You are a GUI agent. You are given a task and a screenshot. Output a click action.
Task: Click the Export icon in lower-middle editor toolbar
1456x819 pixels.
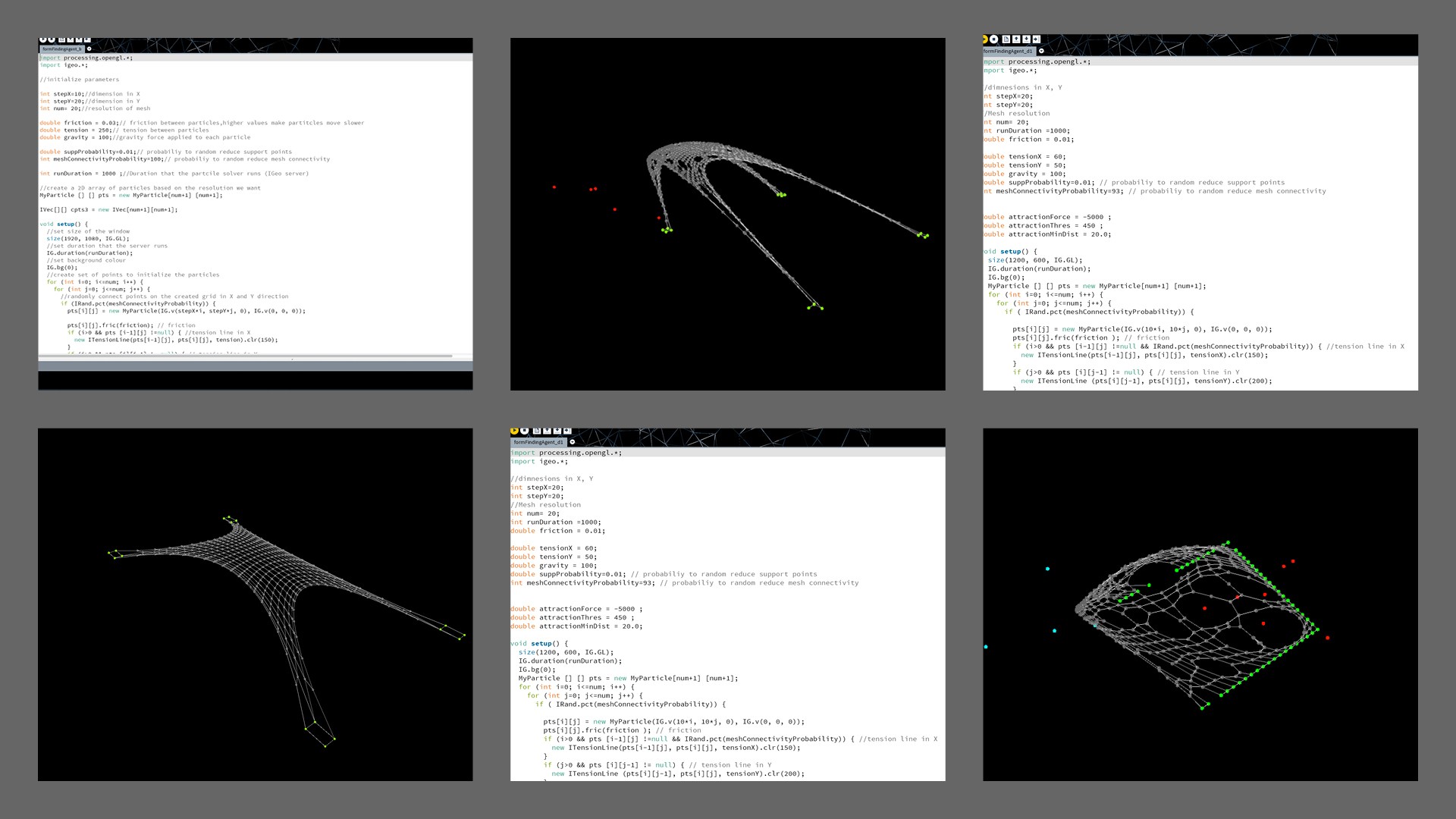click(x=567, y=431)
